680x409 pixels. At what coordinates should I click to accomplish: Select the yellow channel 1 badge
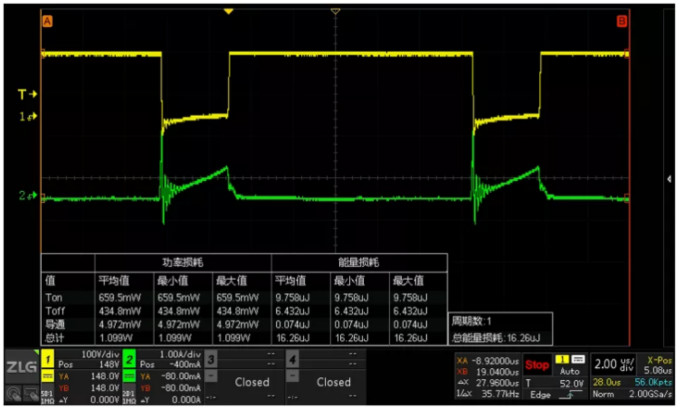46,357
